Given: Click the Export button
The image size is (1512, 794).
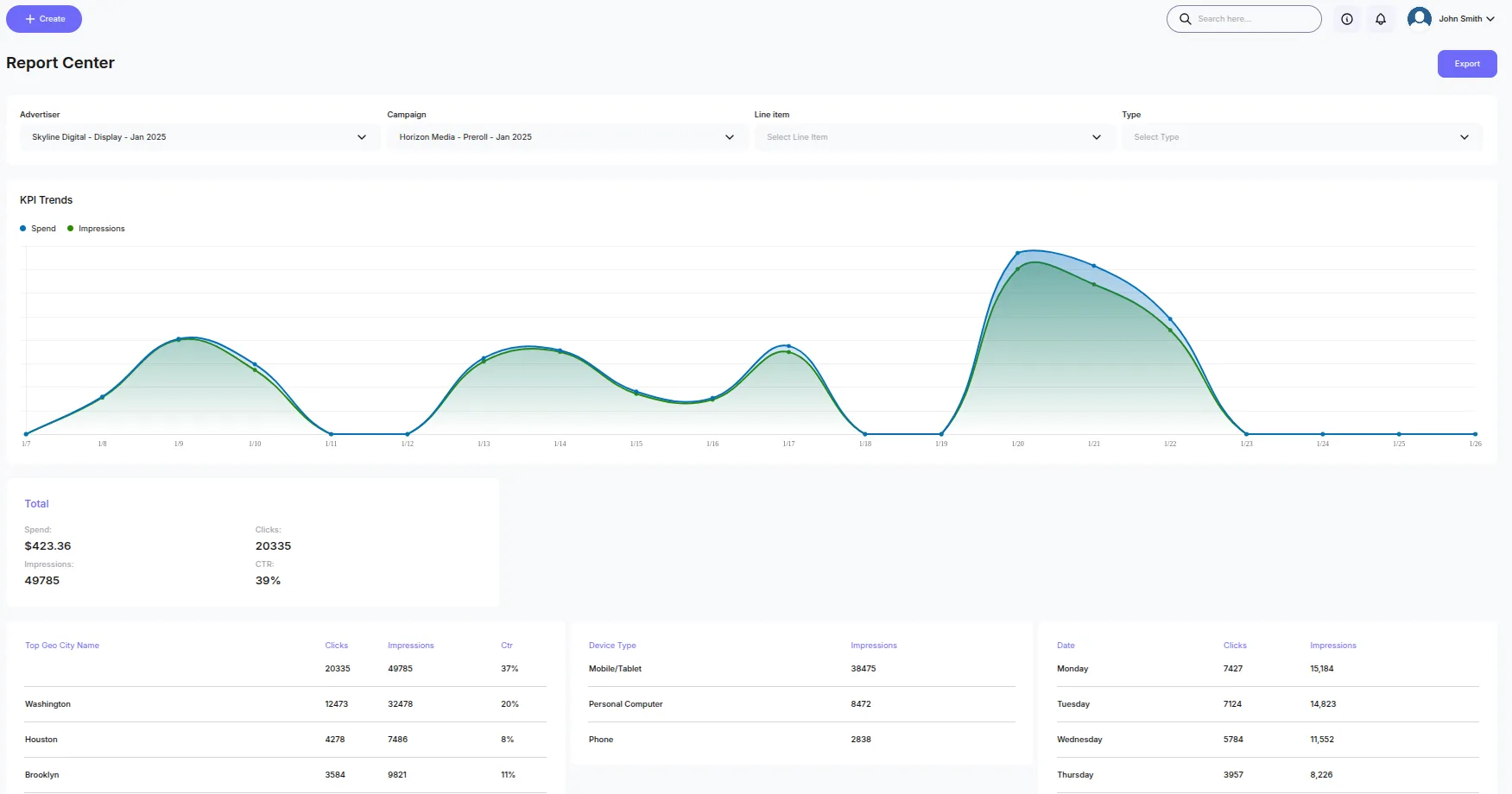Looking at the screenshot, I should [x=1466, y=63].
